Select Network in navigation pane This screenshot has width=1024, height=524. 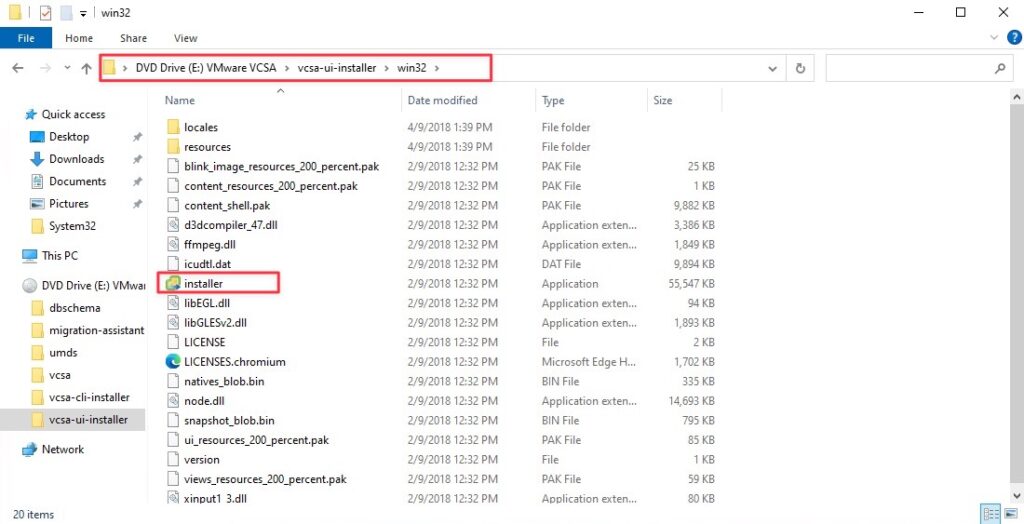point(63,450)
